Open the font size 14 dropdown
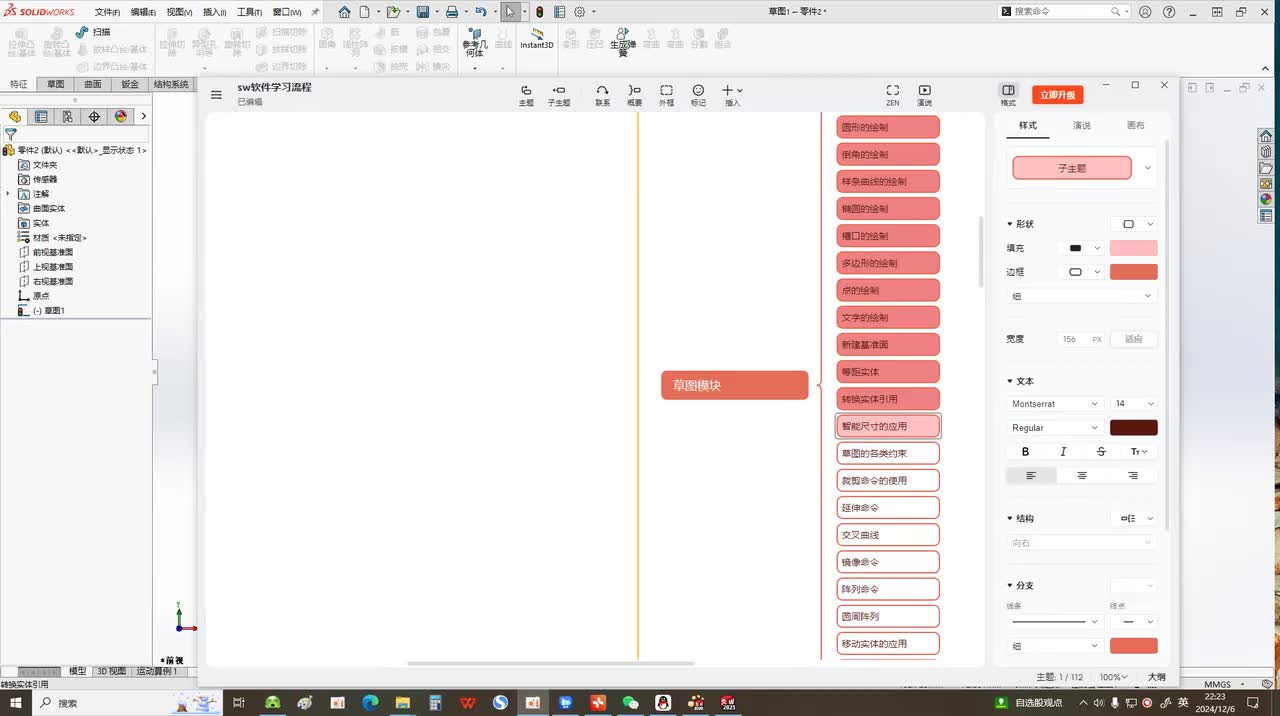Viewport: 1280px width, 716px height. click(1134, 404)
